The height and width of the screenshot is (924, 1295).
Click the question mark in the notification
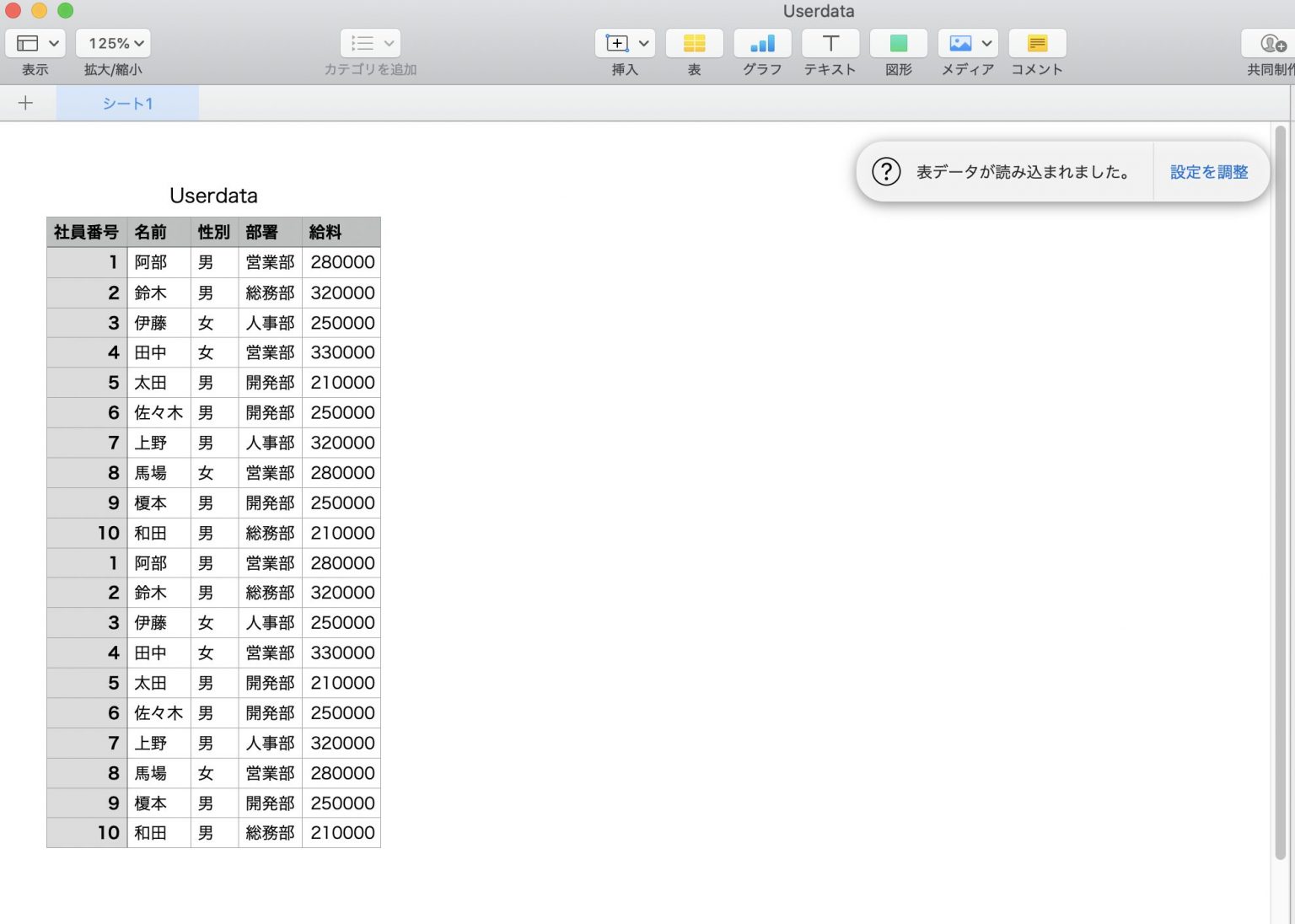coord(886,171)
